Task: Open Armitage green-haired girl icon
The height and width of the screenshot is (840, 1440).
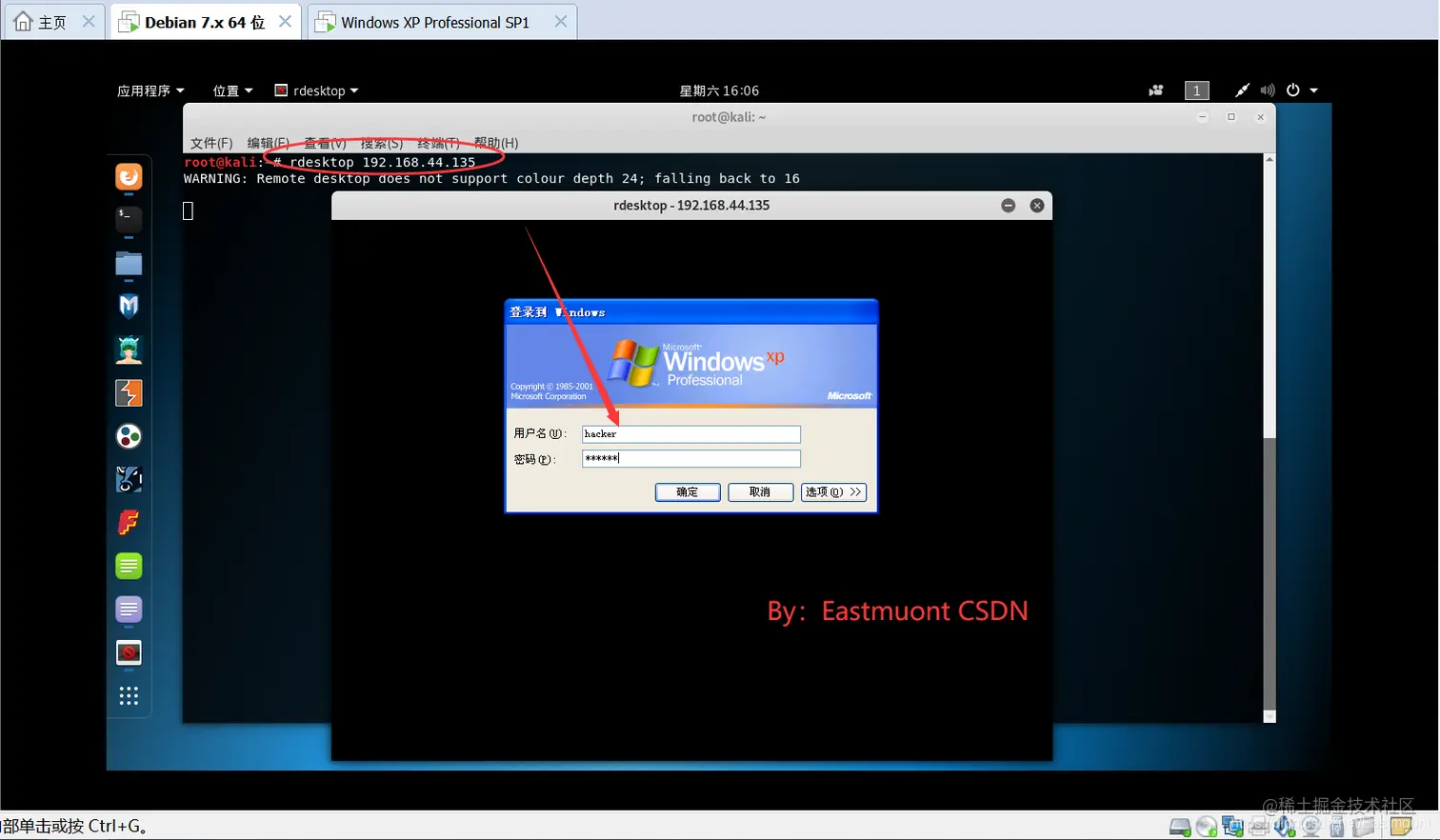Action: pyautogui.click(x=129, y=350)
